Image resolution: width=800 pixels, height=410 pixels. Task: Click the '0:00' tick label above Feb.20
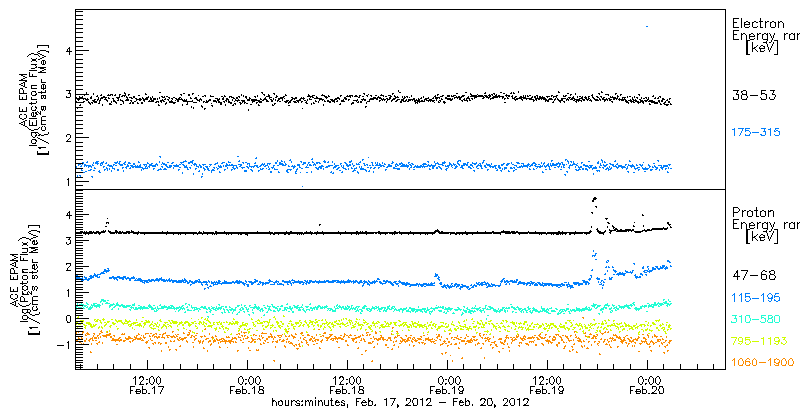pos(647,380)
